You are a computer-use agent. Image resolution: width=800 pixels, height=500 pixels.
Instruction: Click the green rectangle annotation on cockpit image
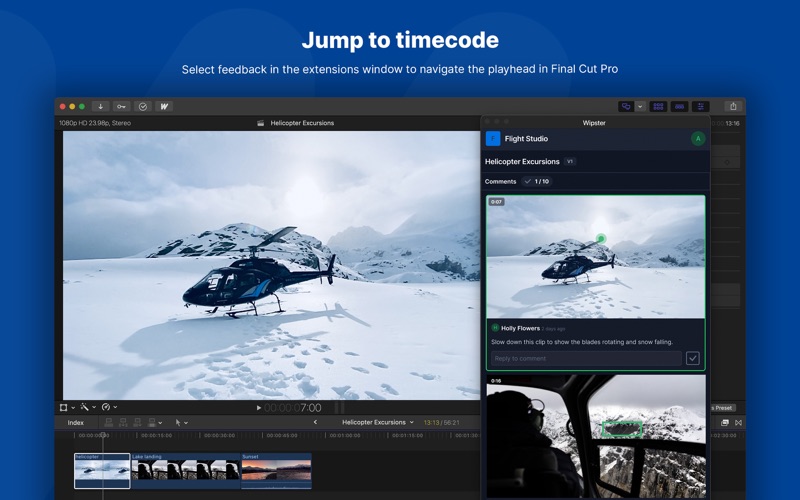(622, 429)
